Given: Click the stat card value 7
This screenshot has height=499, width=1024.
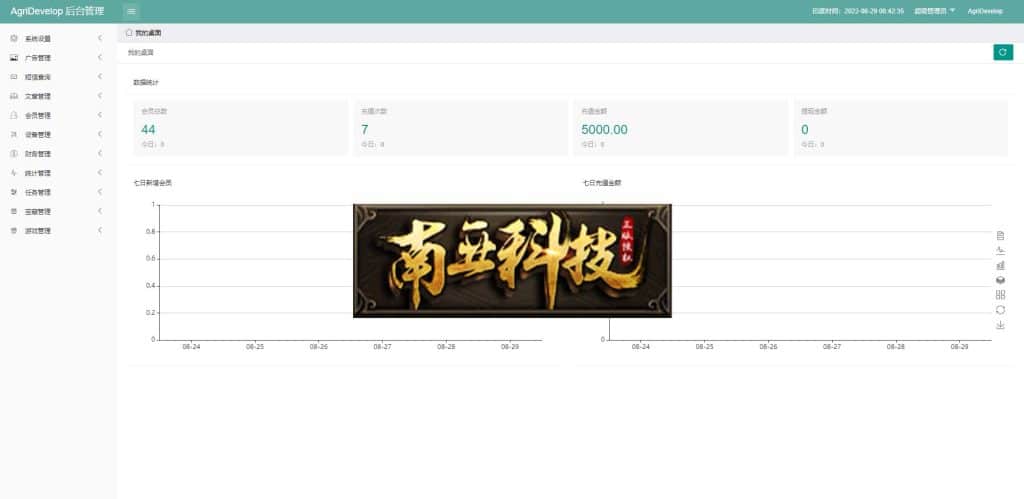Looking at the screenshot, I should (x=364, y=129).
